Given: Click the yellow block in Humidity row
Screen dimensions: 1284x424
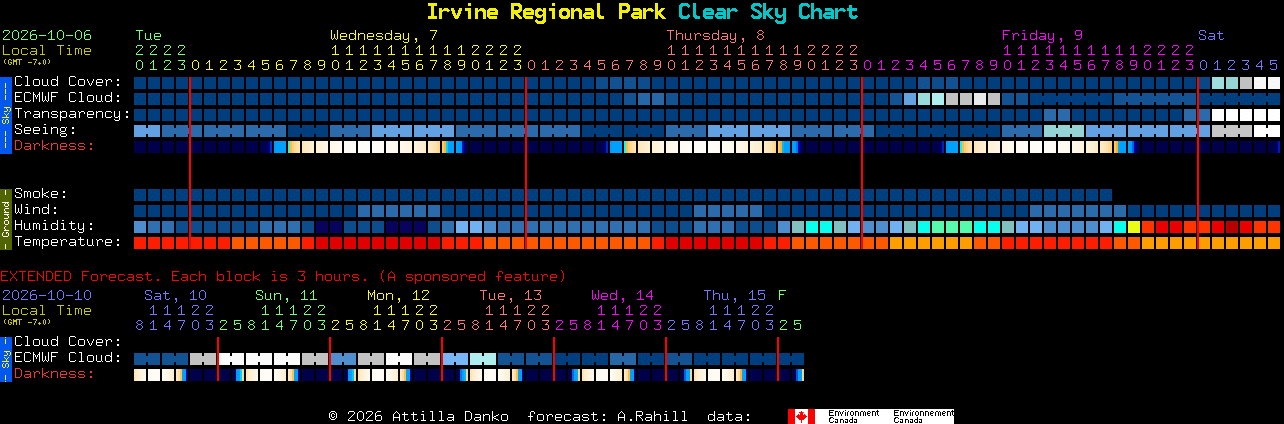Looking at the screenshot, I should 1134,227.
